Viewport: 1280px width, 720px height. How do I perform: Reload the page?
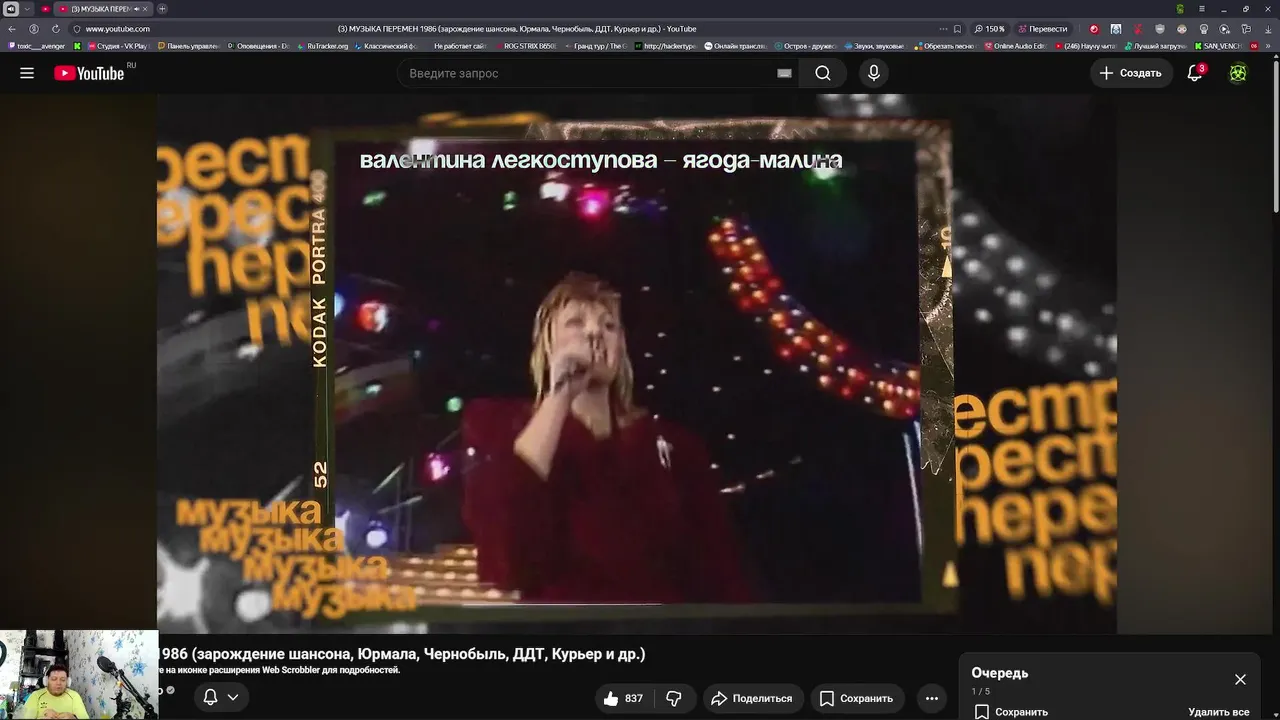pos(55,29)
